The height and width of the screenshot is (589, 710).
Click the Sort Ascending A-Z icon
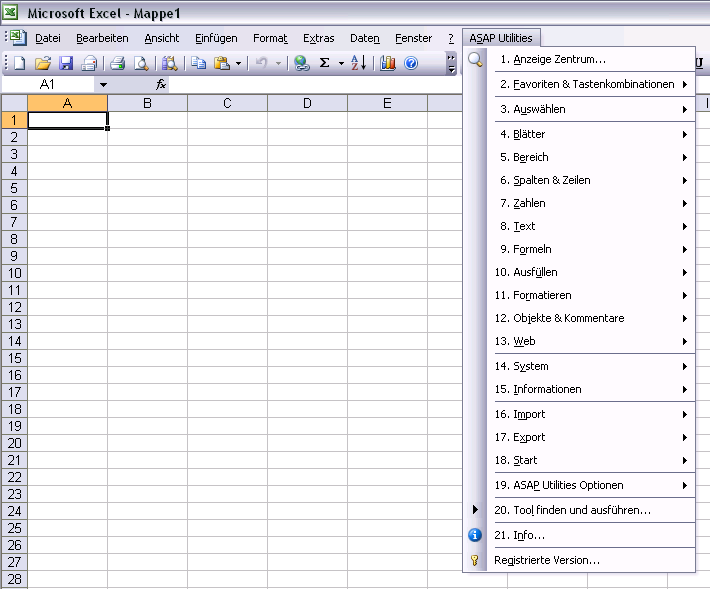(x=359, y=63)
